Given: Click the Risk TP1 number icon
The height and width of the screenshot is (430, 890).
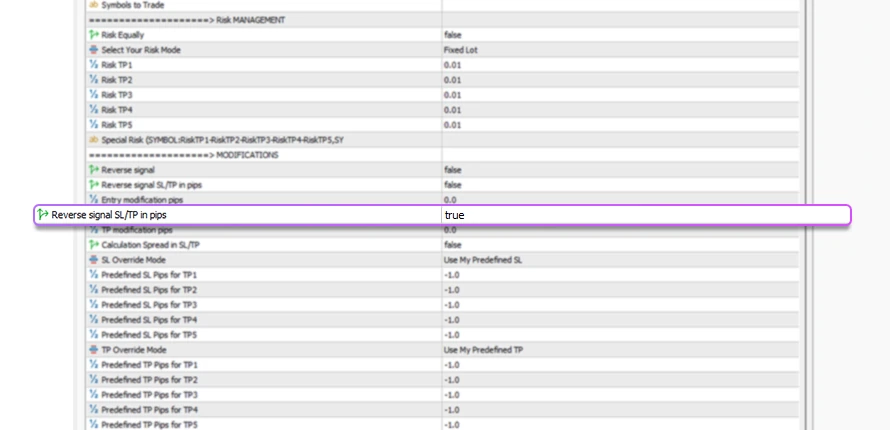Looking at the screenshot, I should pyautogui.click(x=93, y=65).
